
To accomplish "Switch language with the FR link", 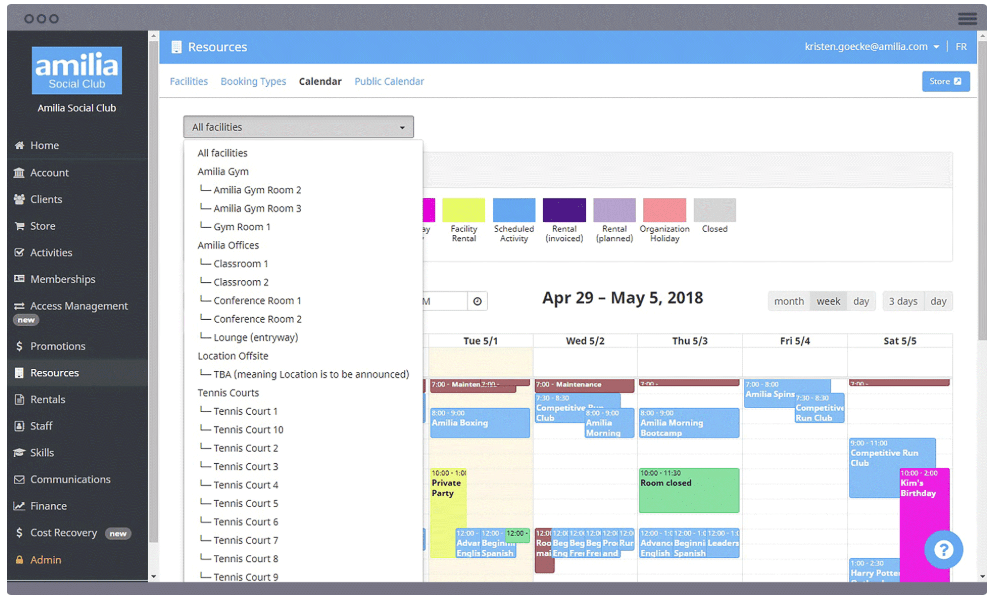I will (x=961, y=47).
